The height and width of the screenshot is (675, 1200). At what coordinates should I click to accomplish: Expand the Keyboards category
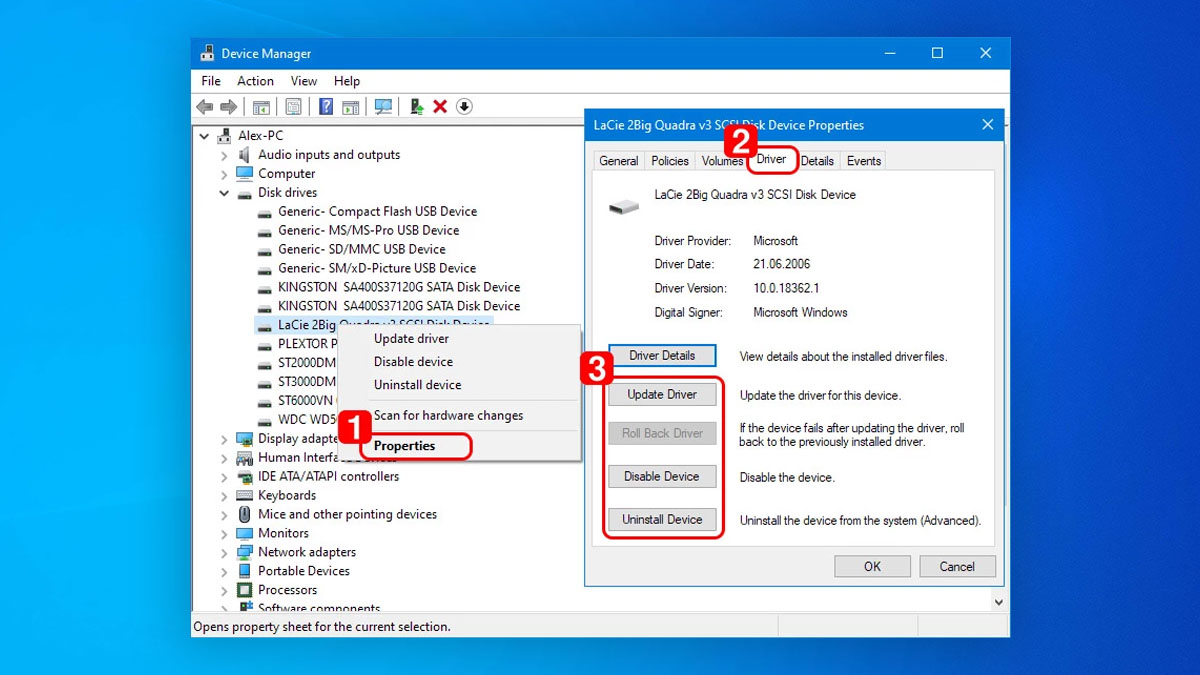point(224,496)
